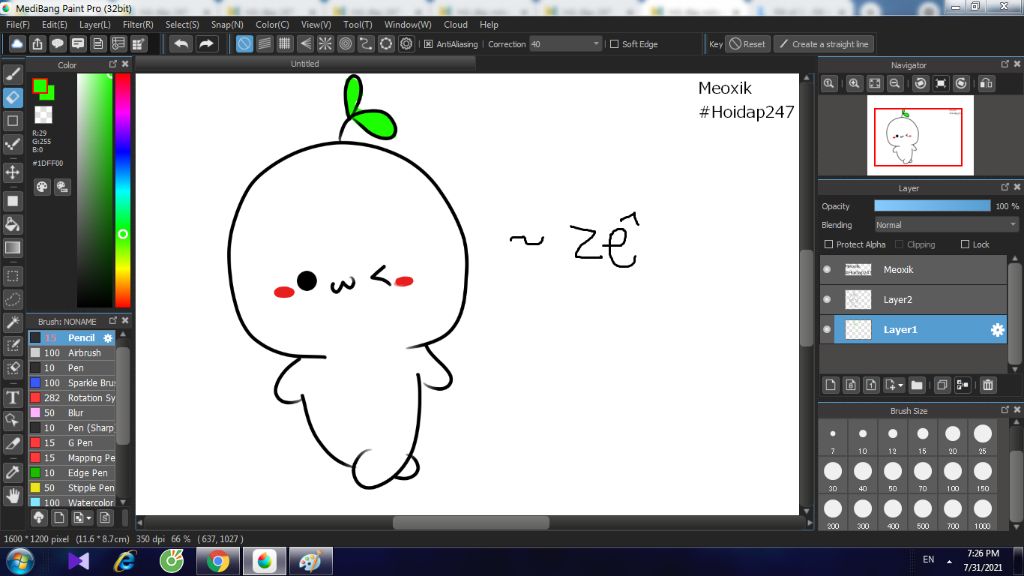The height and width of the screenshot is (576, 1024).
Task: Zoom out using Navigator magnifier minus
Action: (x=895, y=84)
